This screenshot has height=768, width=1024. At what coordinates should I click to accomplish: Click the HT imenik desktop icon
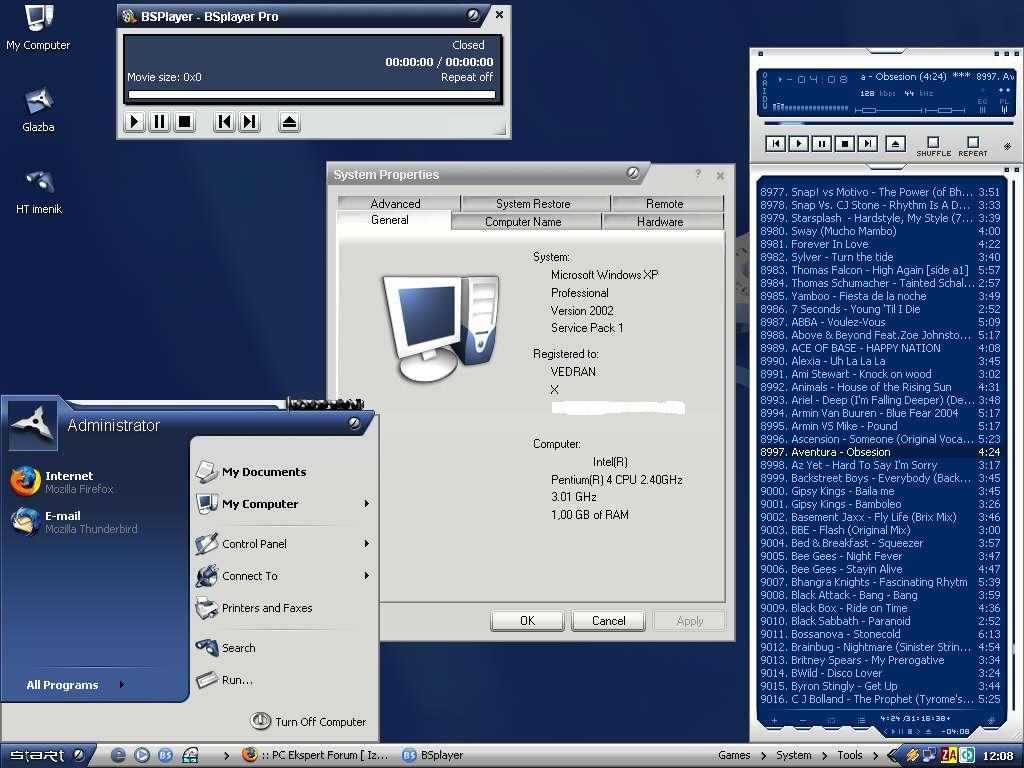coord(38,183)
